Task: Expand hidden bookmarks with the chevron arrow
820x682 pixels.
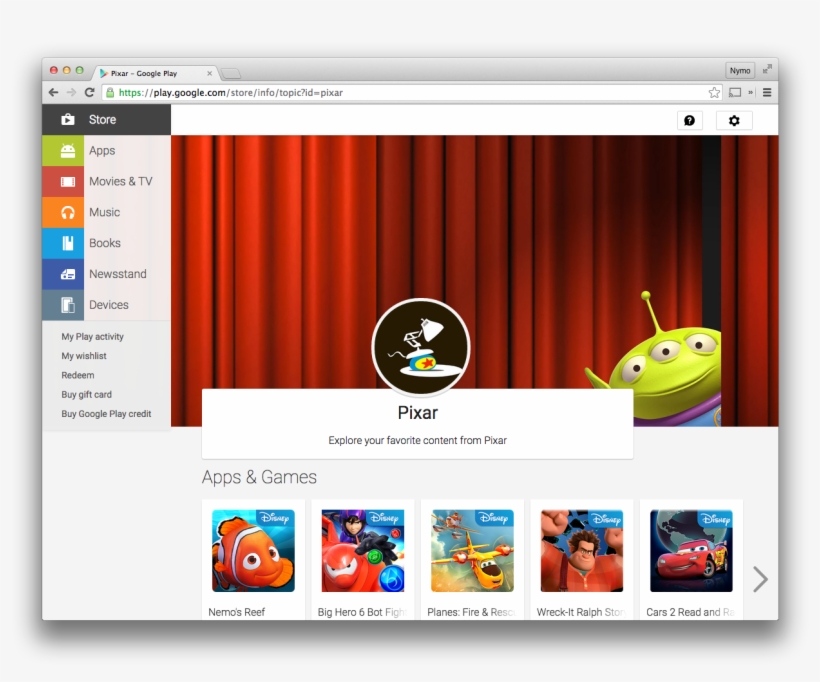Action: pyautogui.click(x=751, y=91)
